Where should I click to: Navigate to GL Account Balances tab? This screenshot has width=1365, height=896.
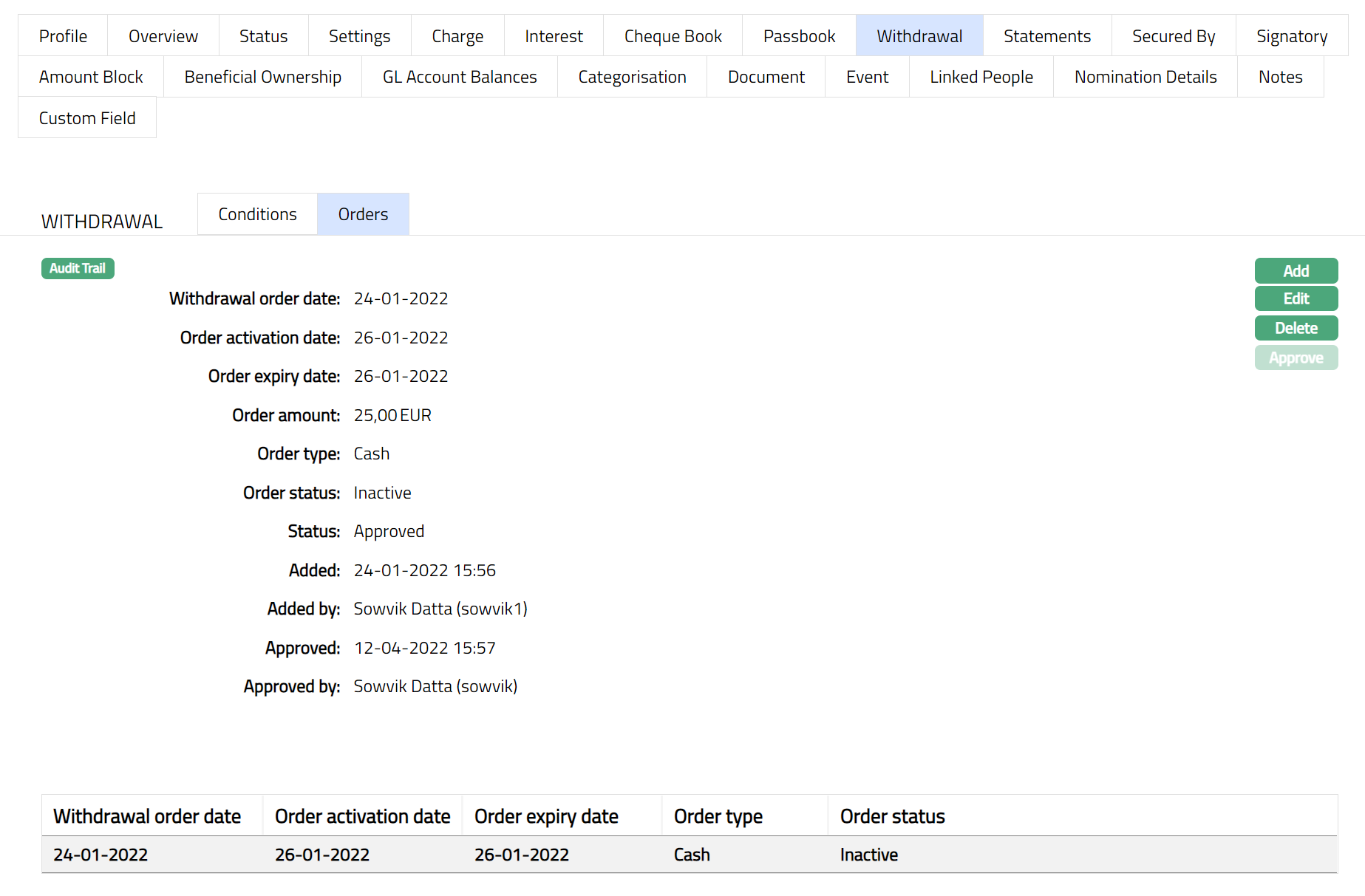[x=460, y=77]
